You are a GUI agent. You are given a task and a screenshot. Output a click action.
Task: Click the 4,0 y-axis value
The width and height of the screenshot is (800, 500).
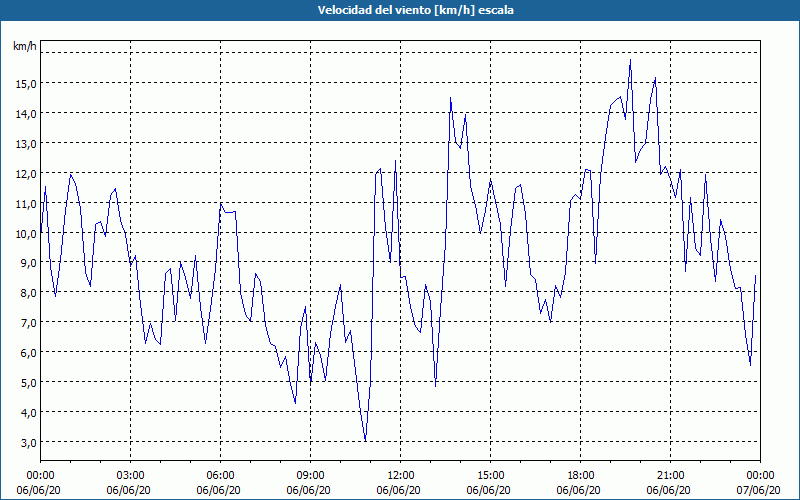click(29, 412)
